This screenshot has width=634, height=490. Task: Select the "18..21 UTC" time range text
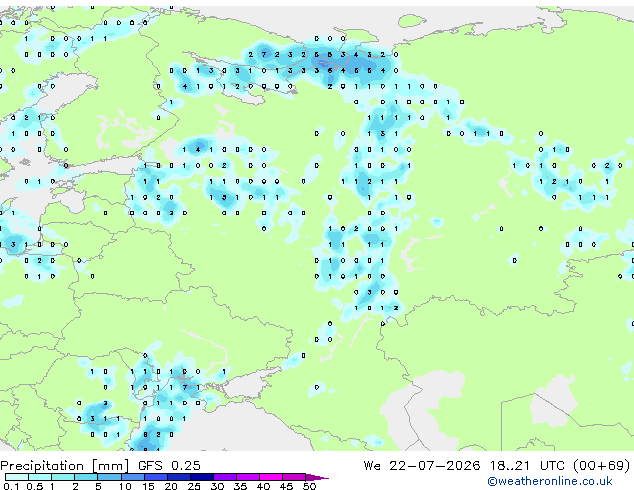(527, 465)
